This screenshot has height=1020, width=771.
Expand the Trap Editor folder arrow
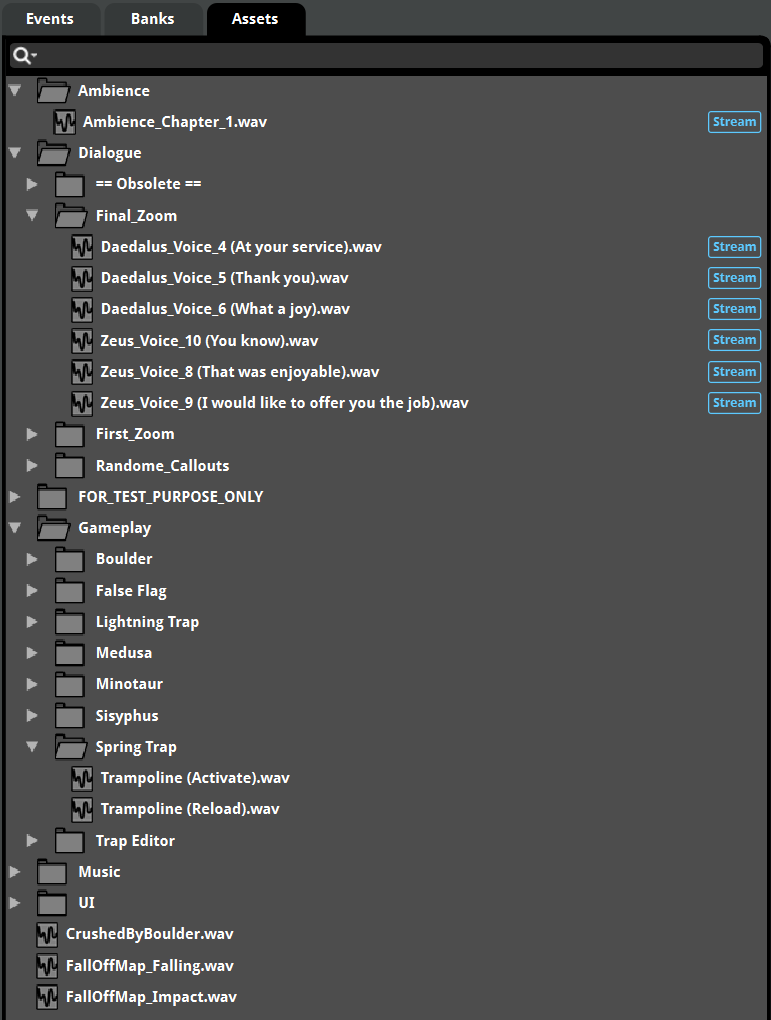[x=32, y=840]
